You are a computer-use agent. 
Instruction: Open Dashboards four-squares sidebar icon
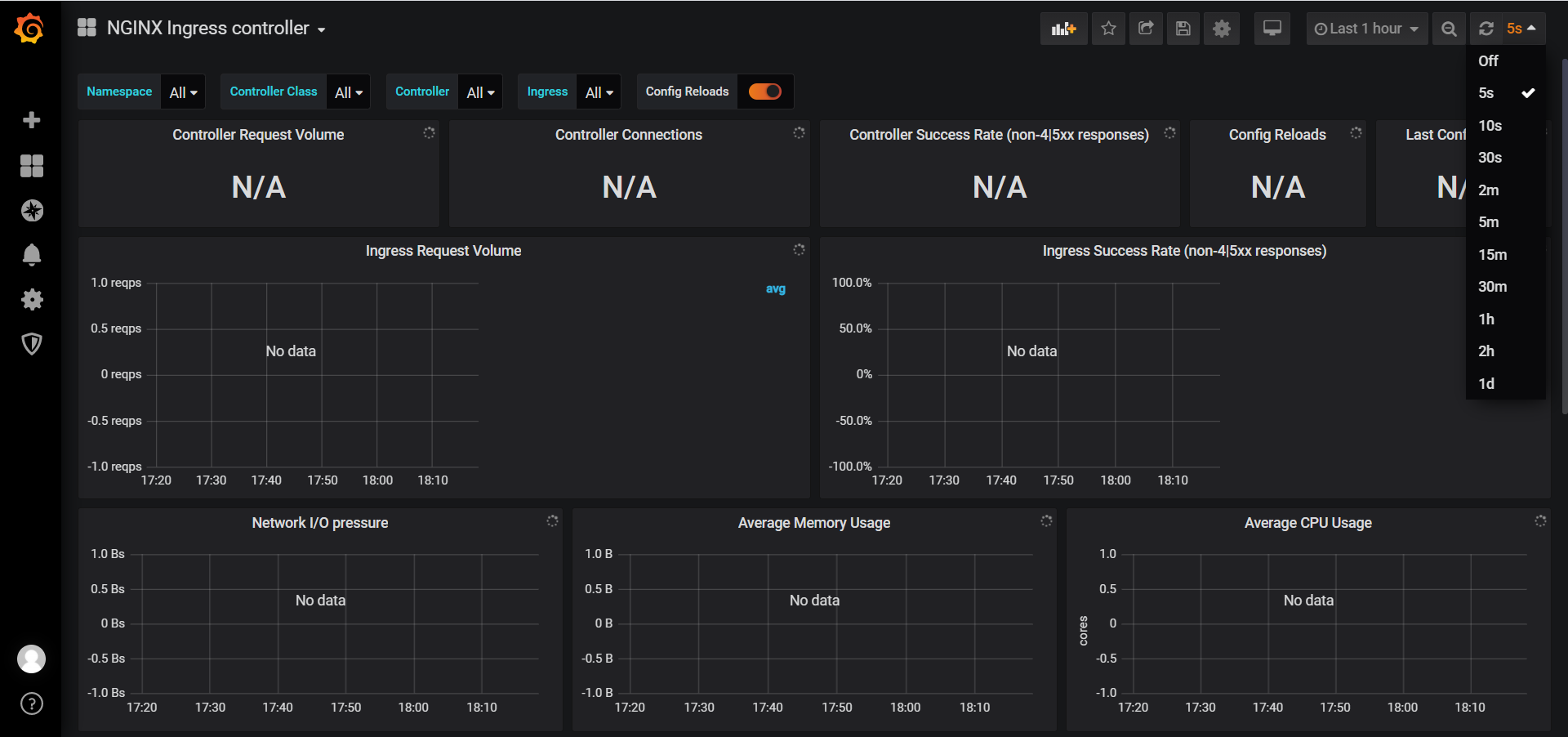[32, 166]
